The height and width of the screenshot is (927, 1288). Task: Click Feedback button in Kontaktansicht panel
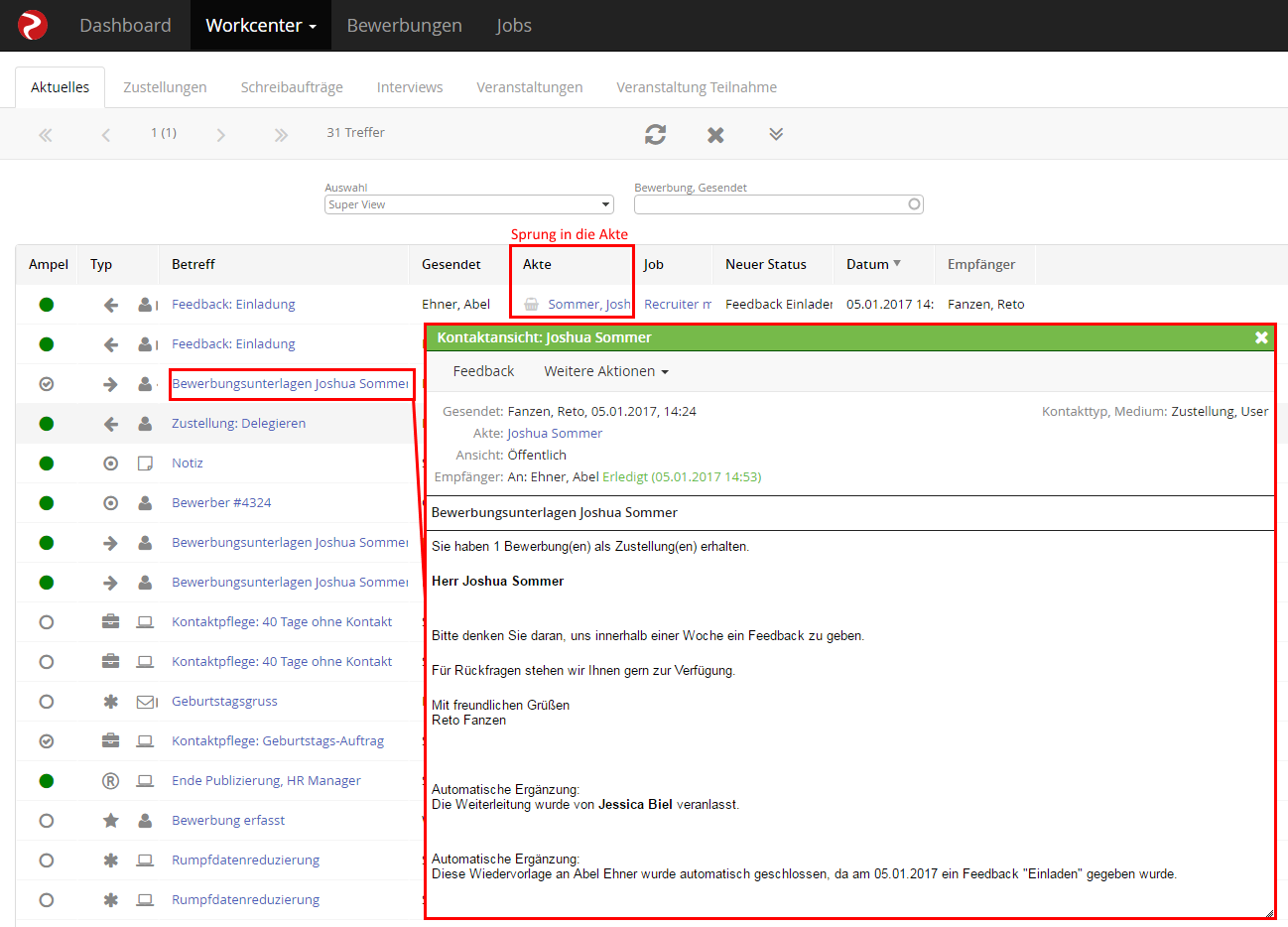point(483,371)
